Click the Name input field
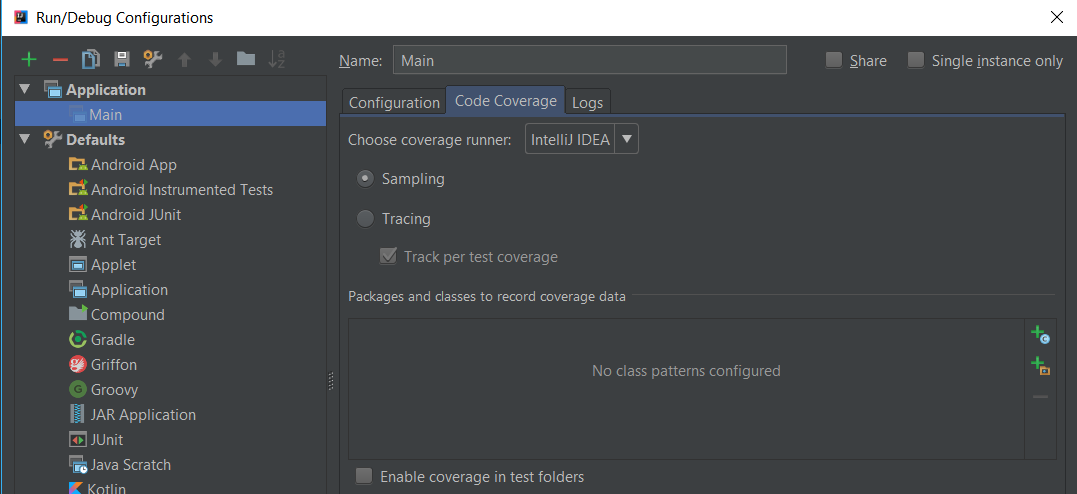Viewport: 1077px width, 494px height. click(x=589, y=60)
